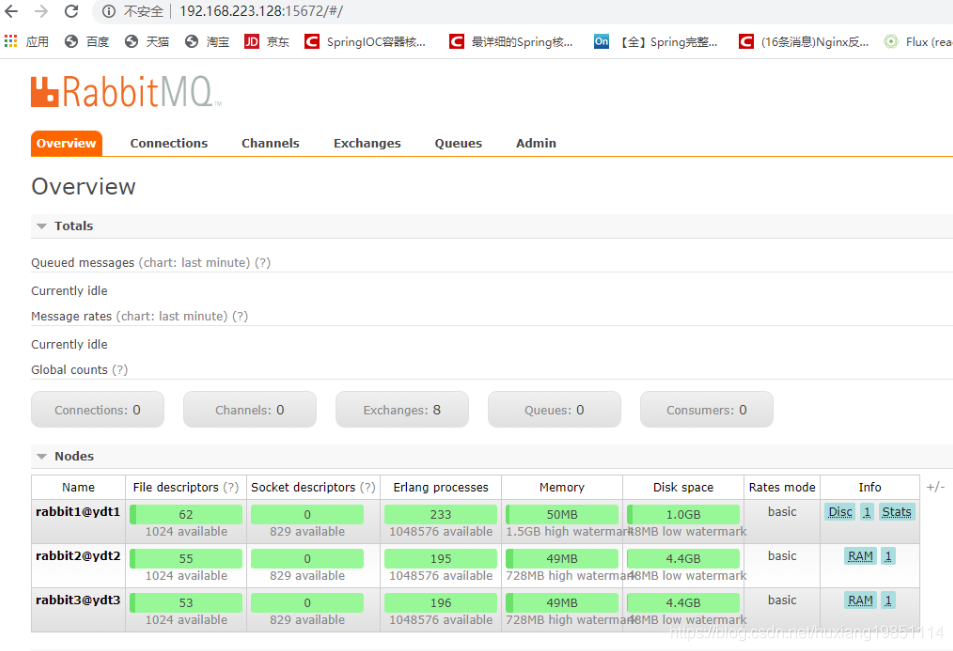Click the RabbitMQ logo

click(x=126, y=92)
